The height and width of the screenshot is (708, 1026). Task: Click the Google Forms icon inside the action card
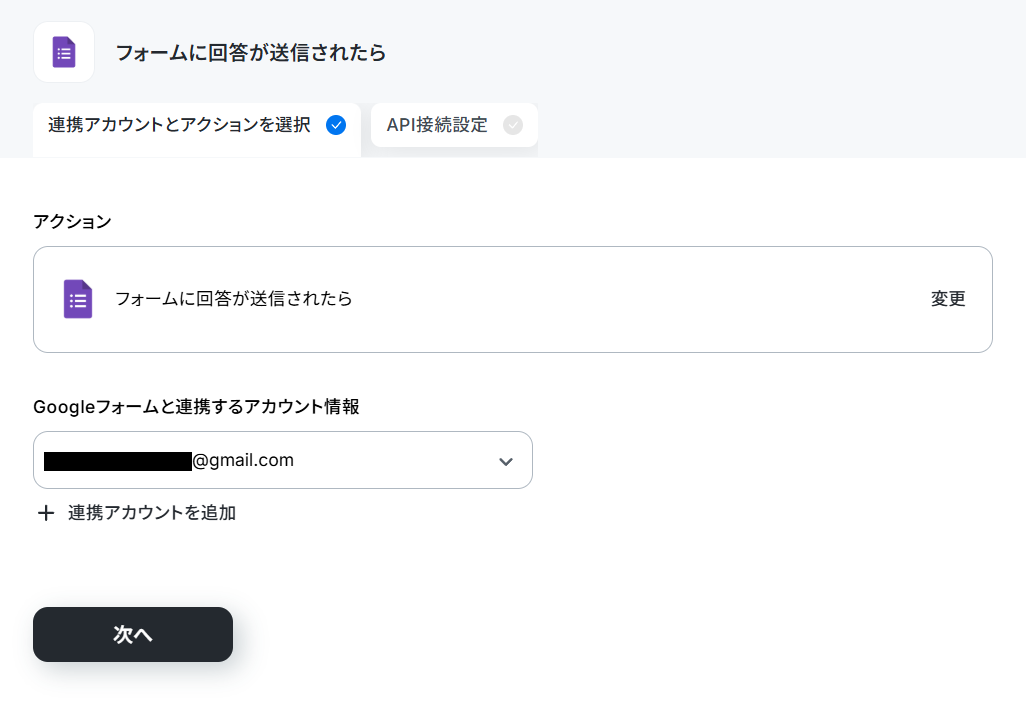point(78,299)
